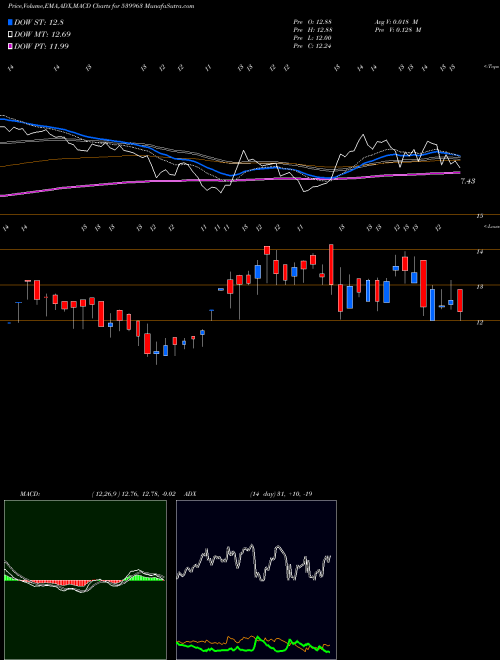Select the 'DOW MT: 12.69' legend label
The image size is (500, 660).
coord(42,34)
